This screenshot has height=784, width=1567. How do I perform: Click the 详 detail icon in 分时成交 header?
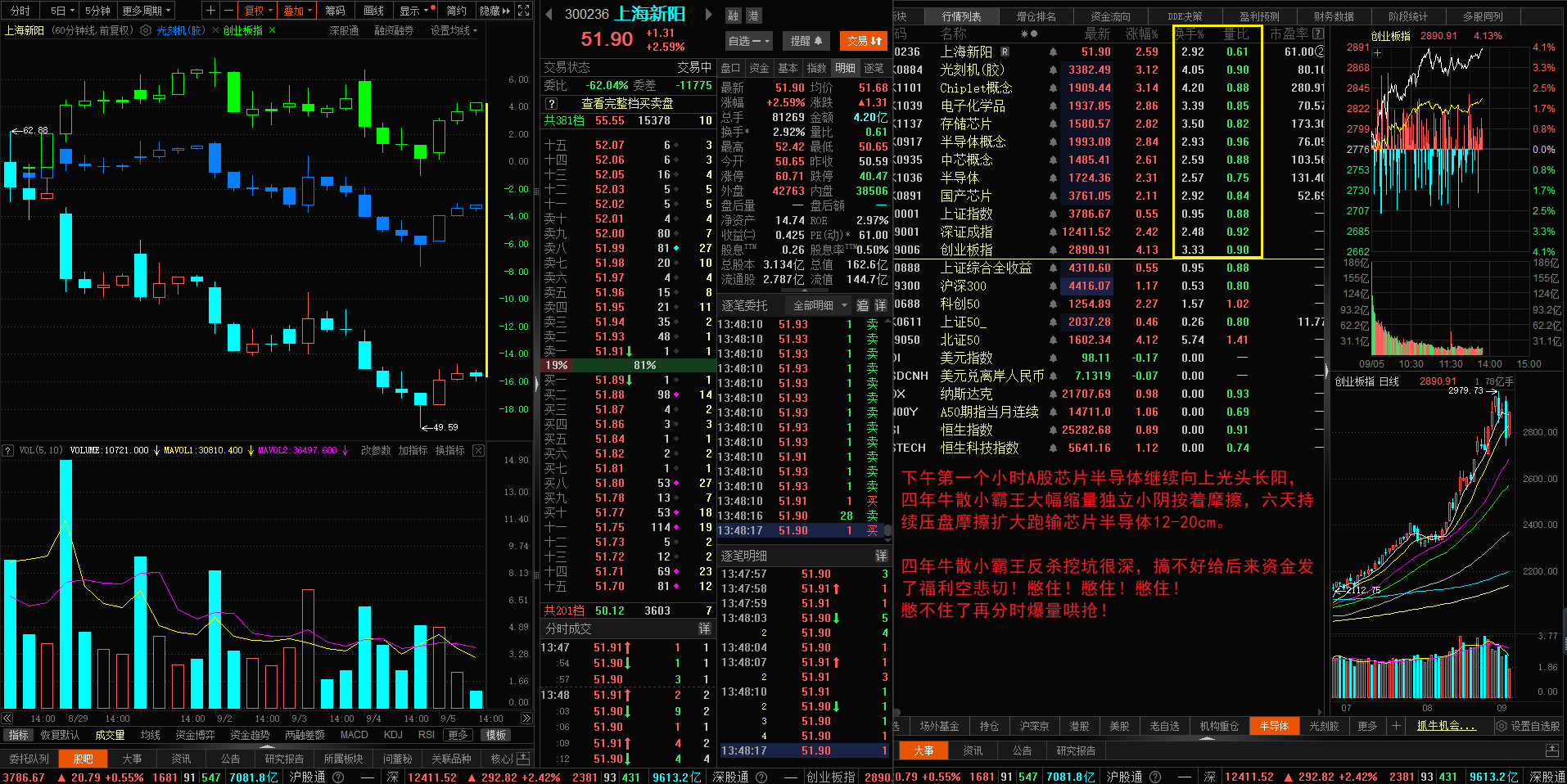click(x=704, y=629)
